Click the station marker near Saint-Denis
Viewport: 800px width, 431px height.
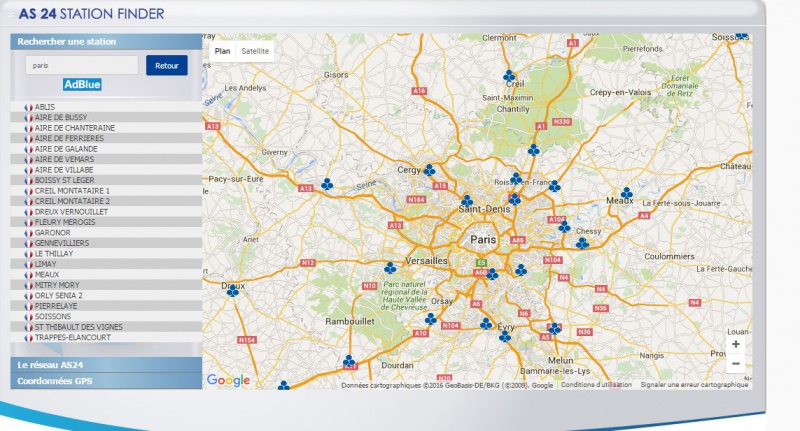[466, 200]
